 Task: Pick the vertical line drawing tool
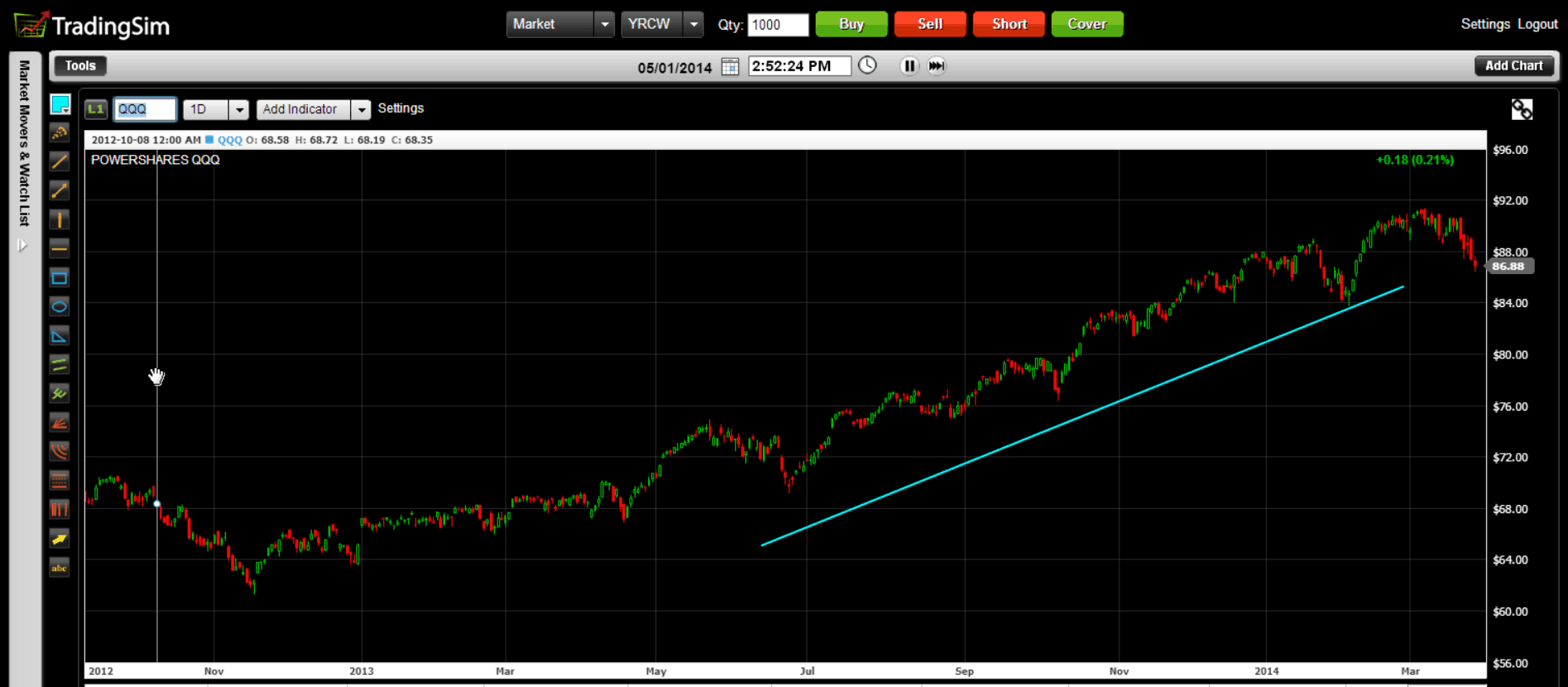[60, 219]
